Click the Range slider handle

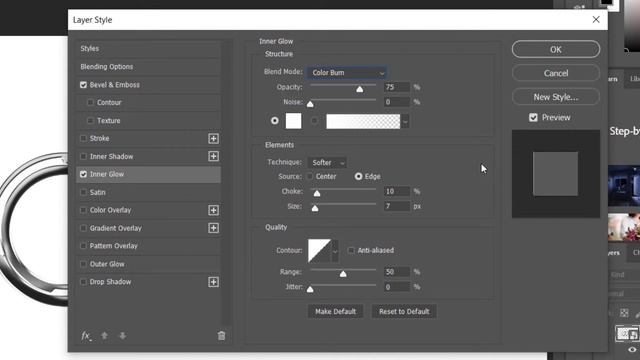pyautogui.click(x=343, y=273)
